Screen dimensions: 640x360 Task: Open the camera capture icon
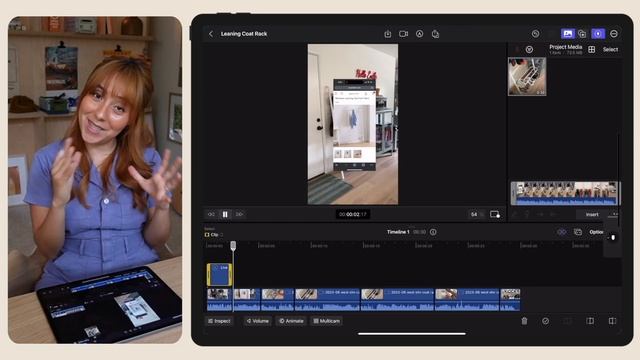(x=403, y=34)
